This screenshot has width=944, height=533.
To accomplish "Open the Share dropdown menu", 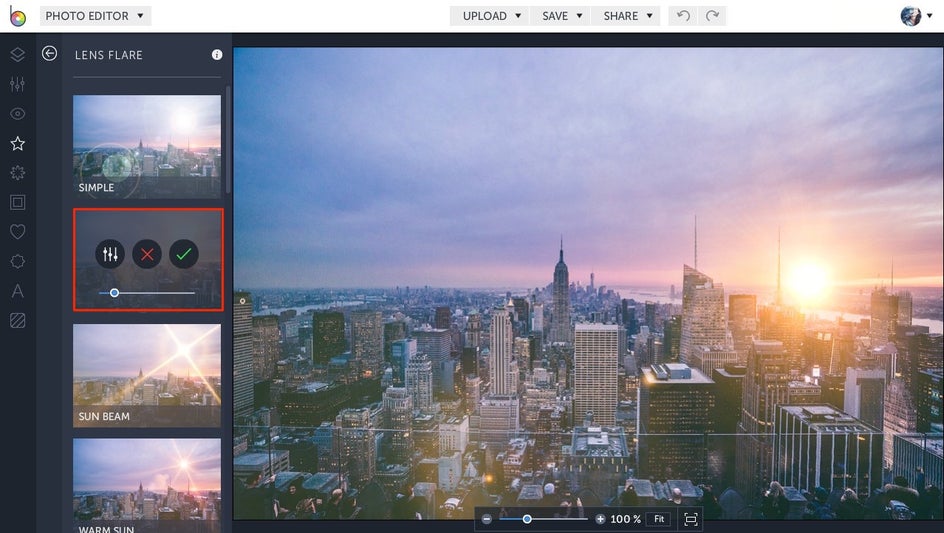I will tap(626, 16).
